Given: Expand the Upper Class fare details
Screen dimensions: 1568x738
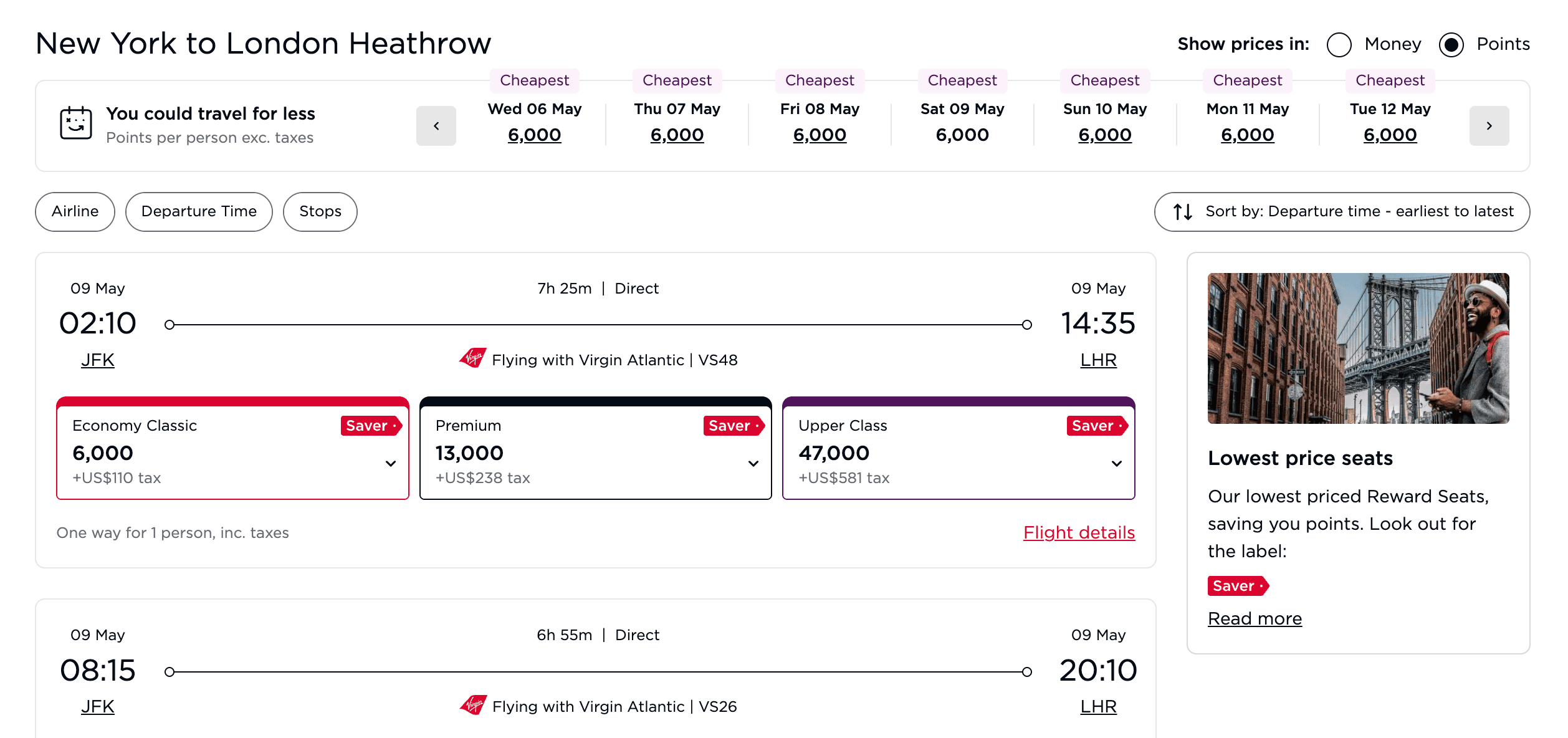Looking at the screenshot, I should 1117,463.
